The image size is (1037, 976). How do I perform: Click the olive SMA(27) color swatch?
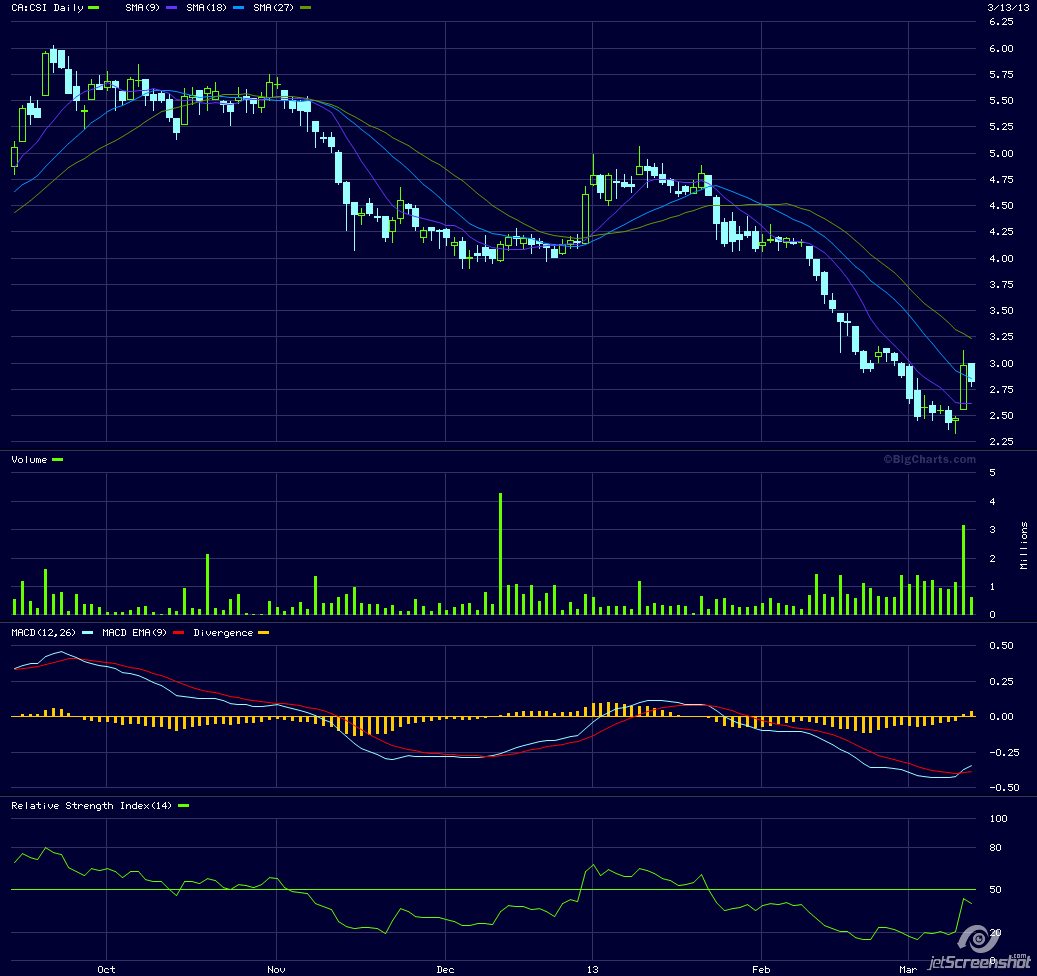click(x=306, y=8)
